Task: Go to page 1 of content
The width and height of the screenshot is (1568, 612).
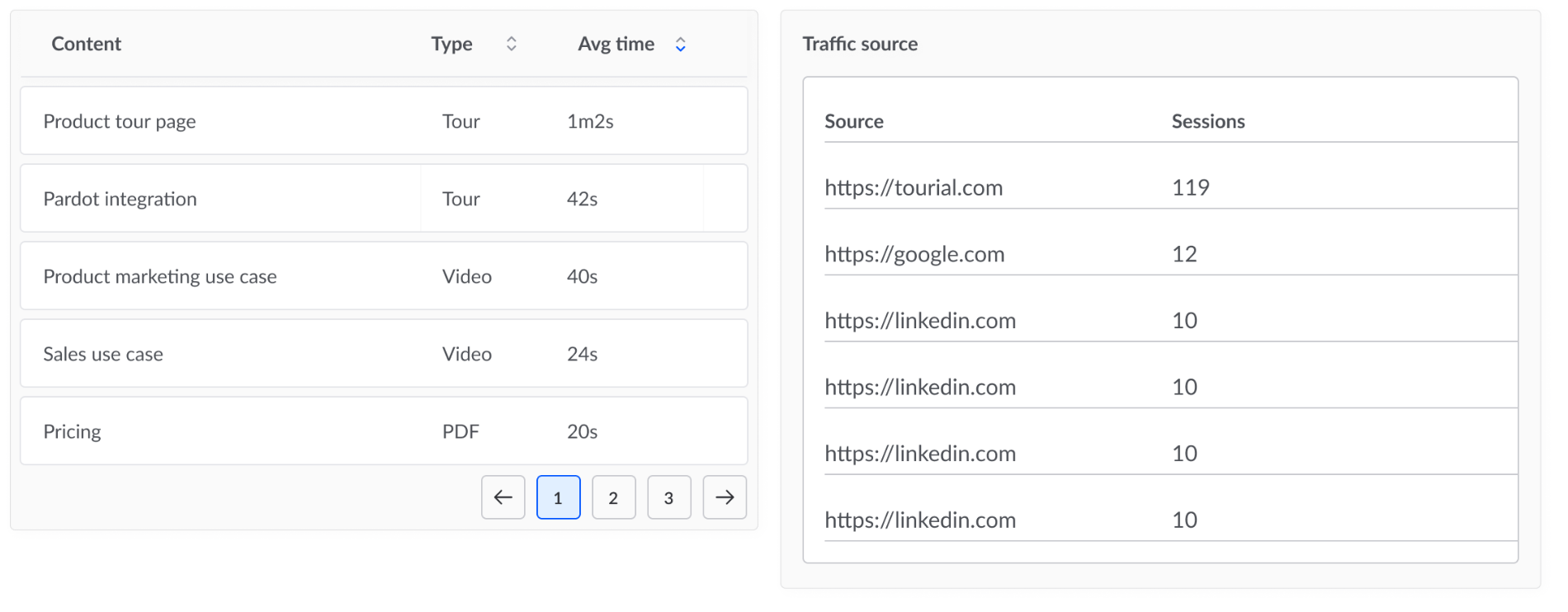Action: point(558,497)
